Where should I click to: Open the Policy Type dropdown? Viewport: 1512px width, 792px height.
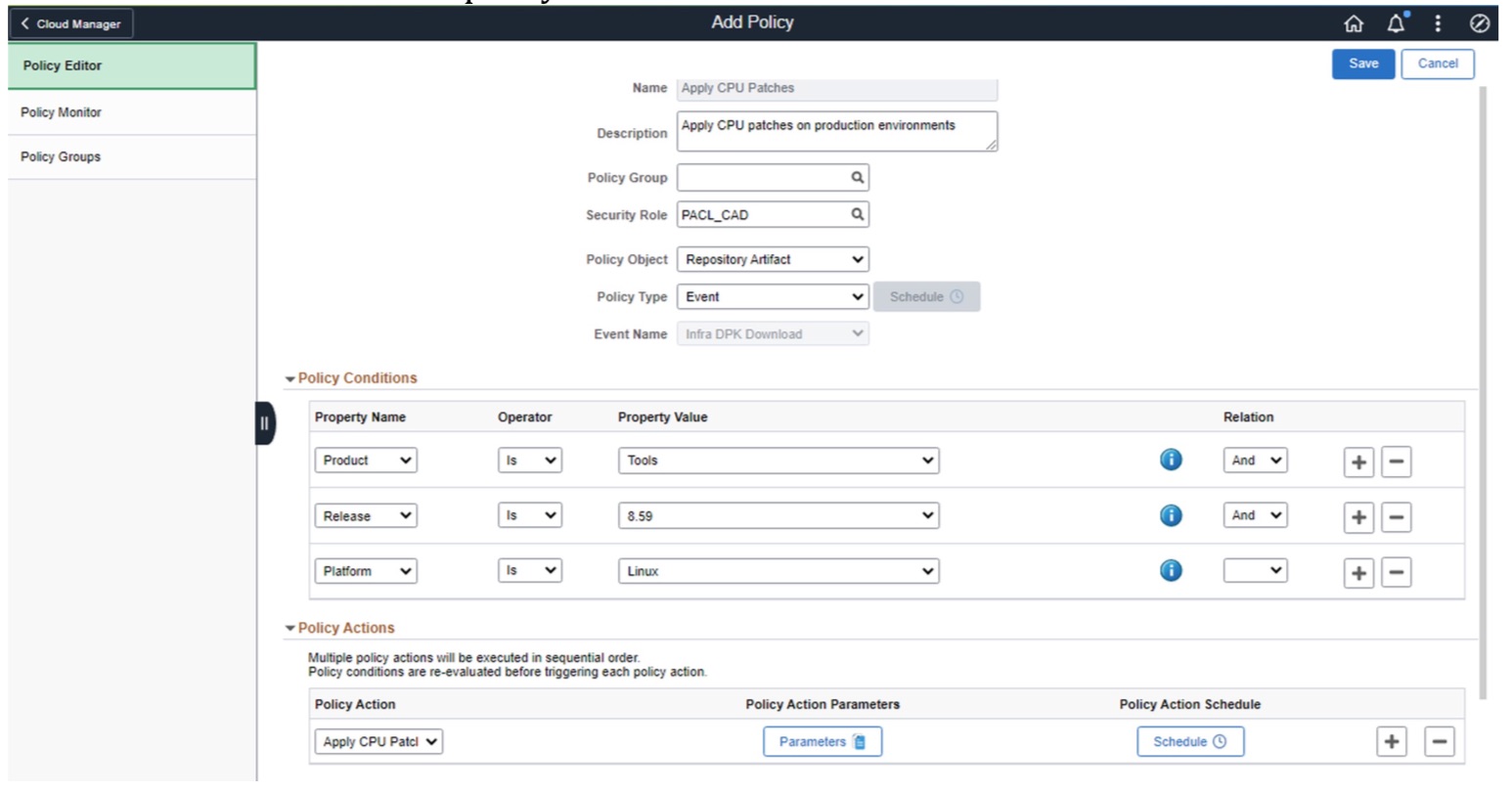click(x=772, y=297)
